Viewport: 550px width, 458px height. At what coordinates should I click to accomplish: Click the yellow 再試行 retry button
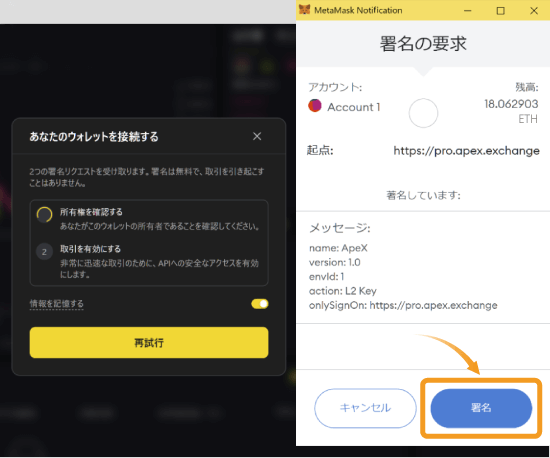(149, 342)
